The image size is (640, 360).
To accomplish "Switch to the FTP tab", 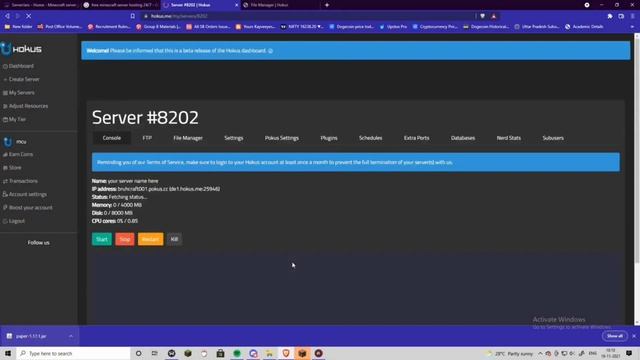I will [147, 138].
